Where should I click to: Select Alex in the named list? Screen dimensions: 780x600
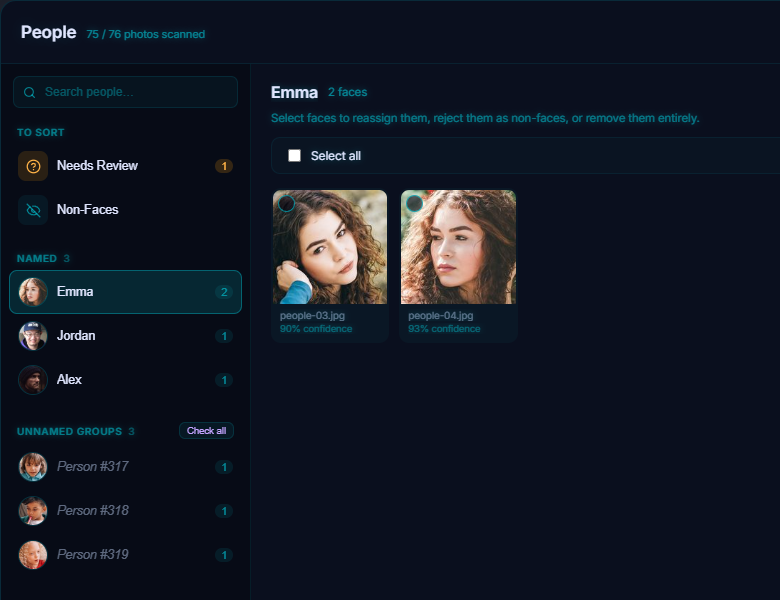point(125,380)
